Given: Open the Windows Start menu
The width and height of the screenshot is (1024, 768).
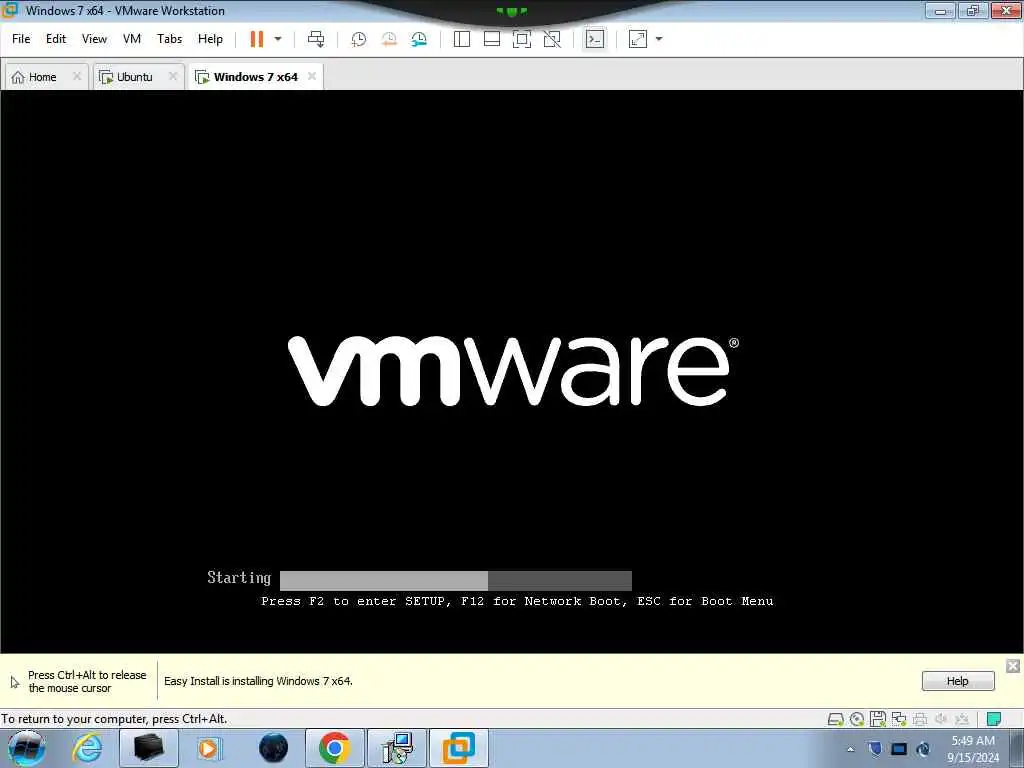Looking at the screenshot, I should [x=27, y=748].
